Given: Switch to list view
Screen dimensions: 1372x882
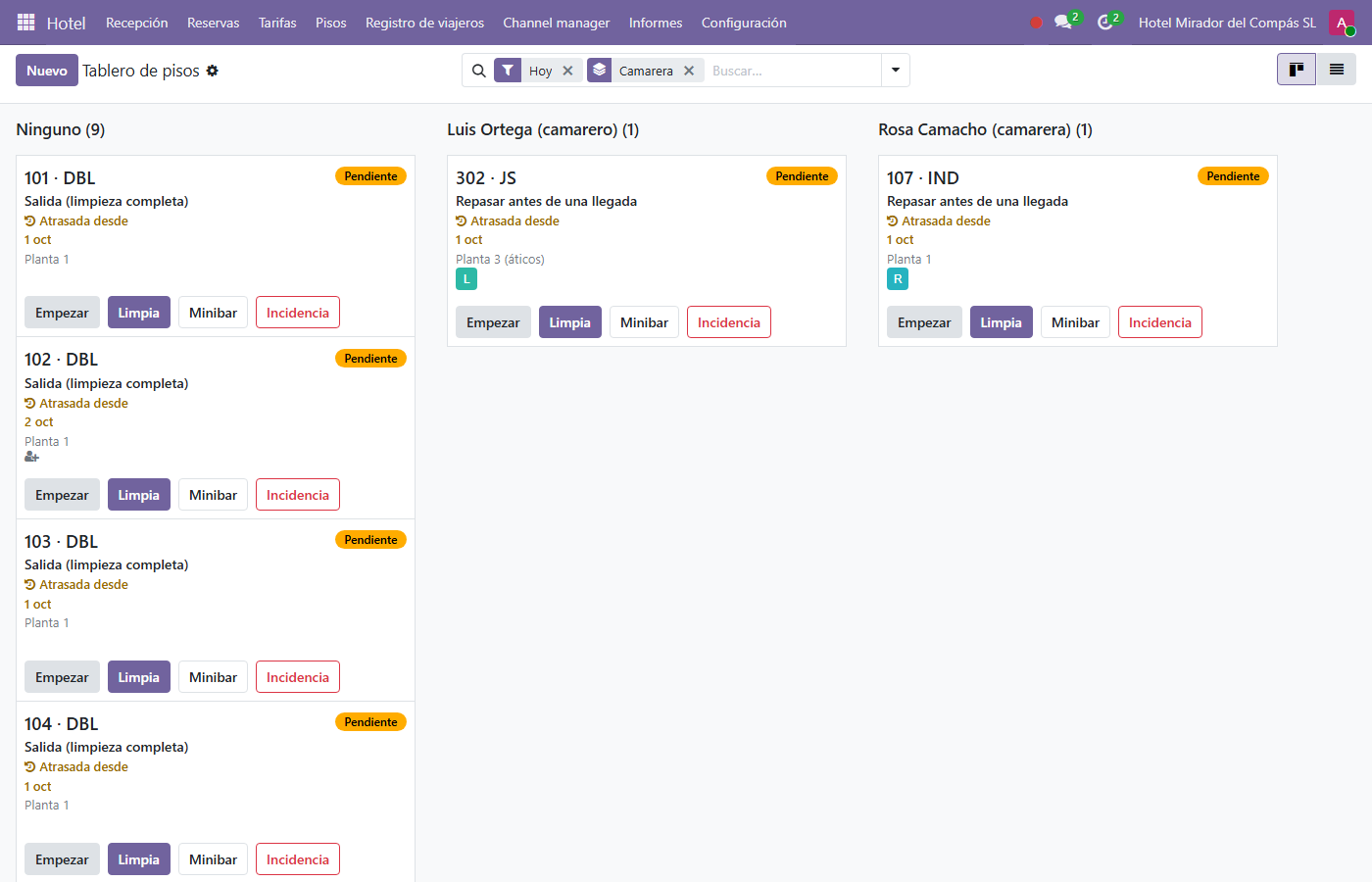Looking at the screenshot, I should (1337, 70).
